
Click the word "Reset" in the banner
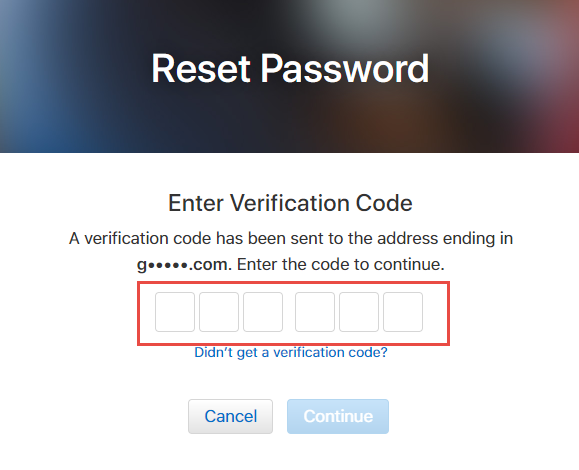201,69
